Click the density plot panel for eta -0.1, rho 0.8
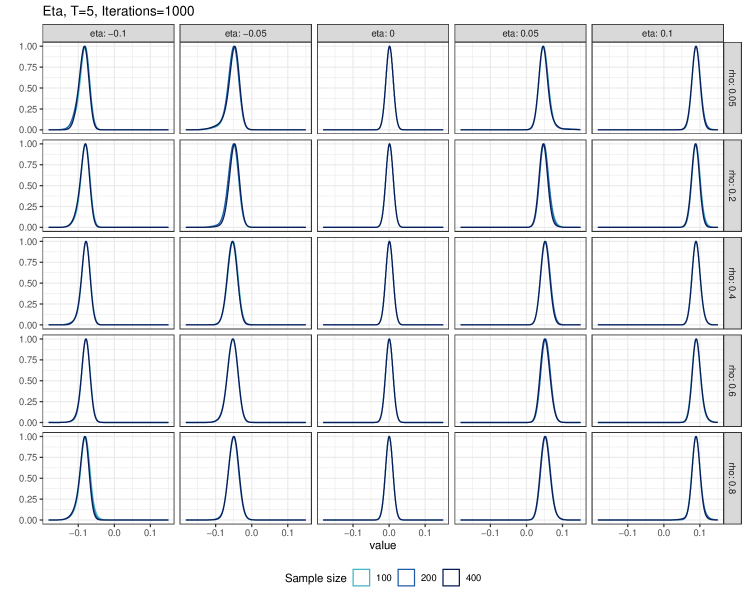The image size is (747, 598). (x=108, y=479)
